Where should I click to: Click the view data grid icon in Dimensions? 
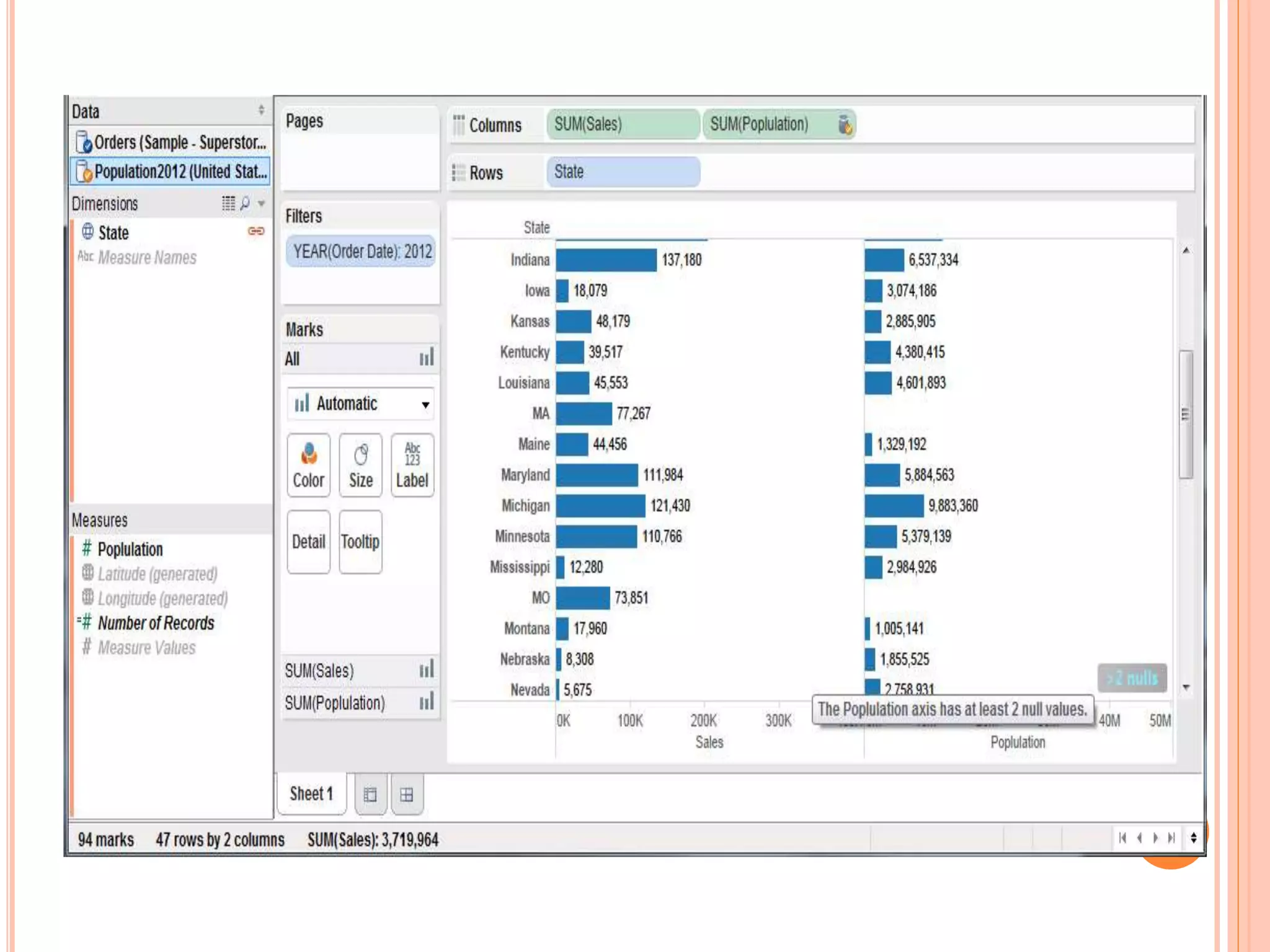tap(228, 203)
